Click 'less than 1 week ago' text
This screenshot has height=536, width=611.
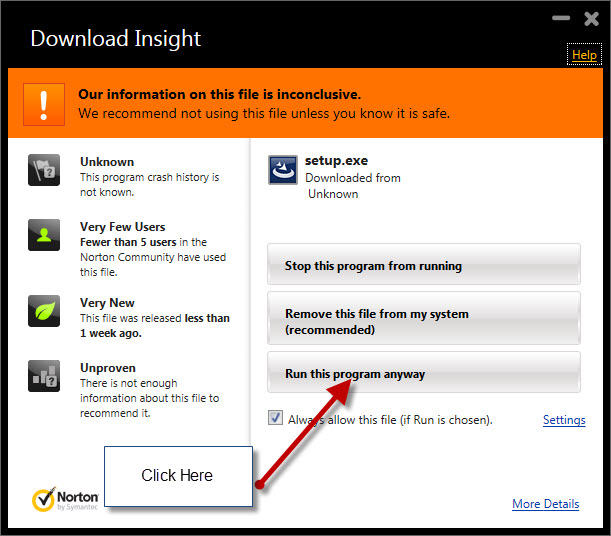(x=155, y=326)
